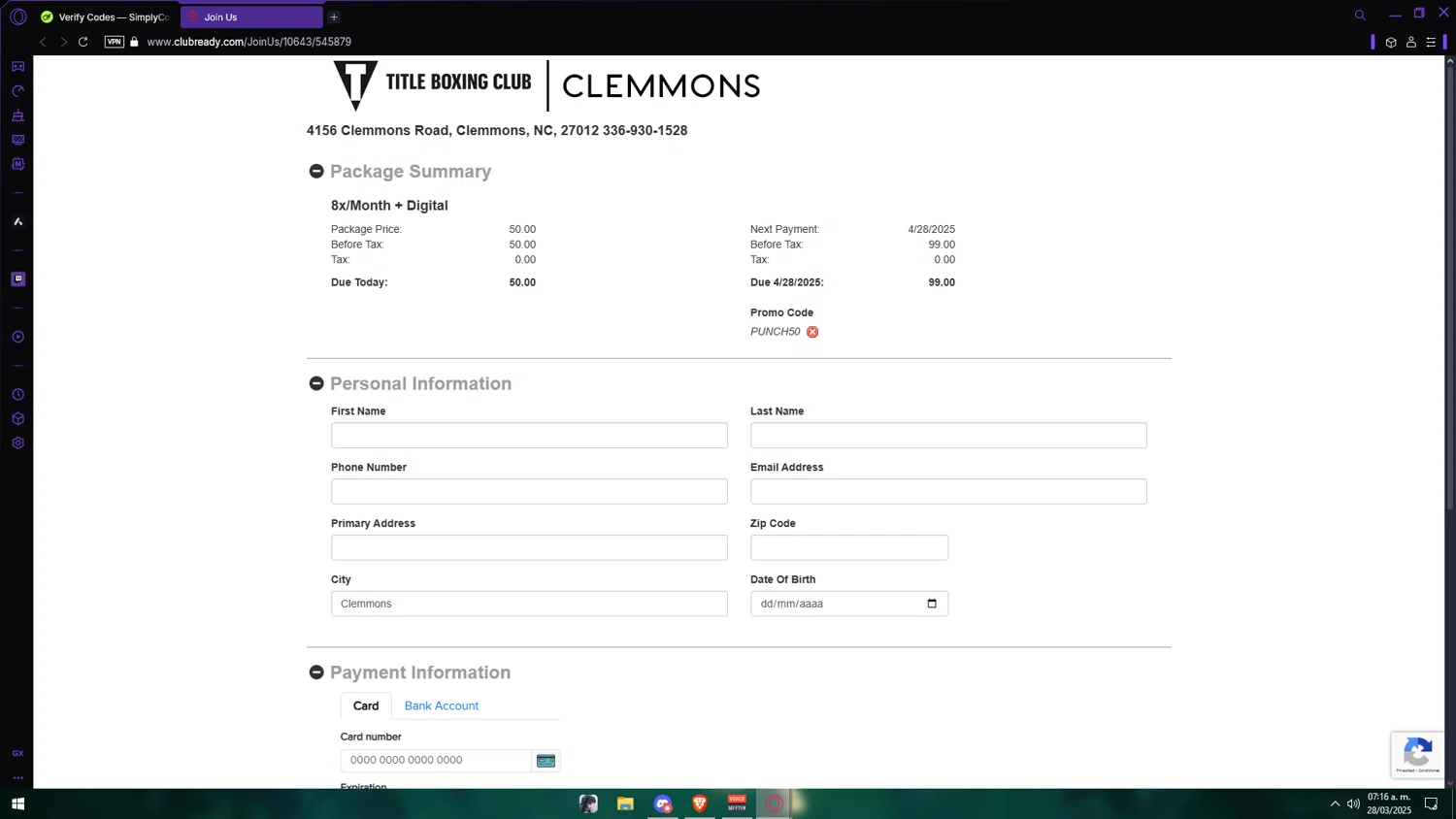View site security lock information
The width and height of the screenshot is (1456, 819).
[135, 42]
